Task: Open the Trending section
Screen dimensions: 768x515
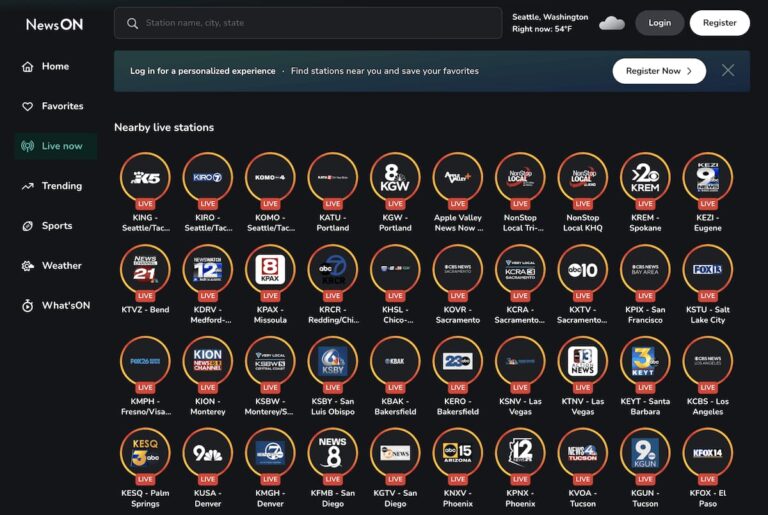Action: click(x=61, y=186)
